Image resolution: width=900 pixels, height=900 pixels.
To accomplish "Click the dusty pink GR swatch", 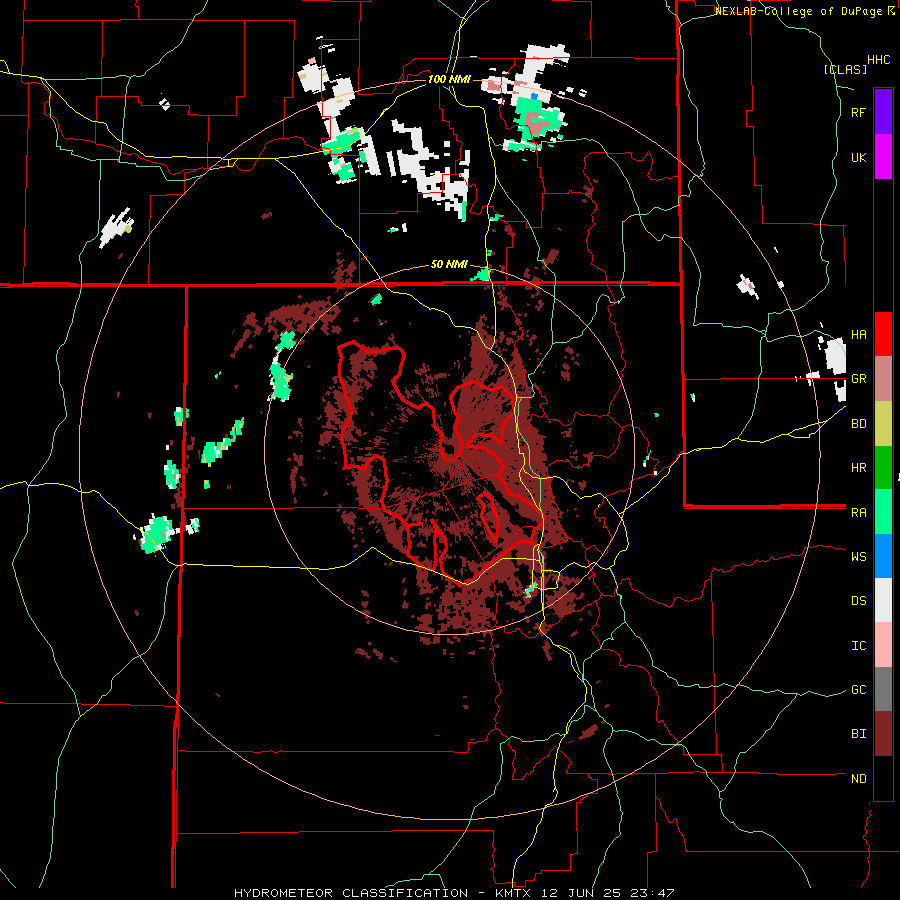I will 883,379.
